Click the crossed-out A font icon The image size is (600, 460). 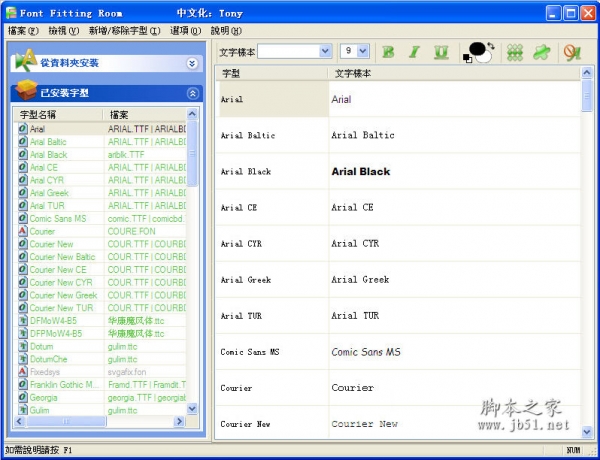[x=572, y=52]
